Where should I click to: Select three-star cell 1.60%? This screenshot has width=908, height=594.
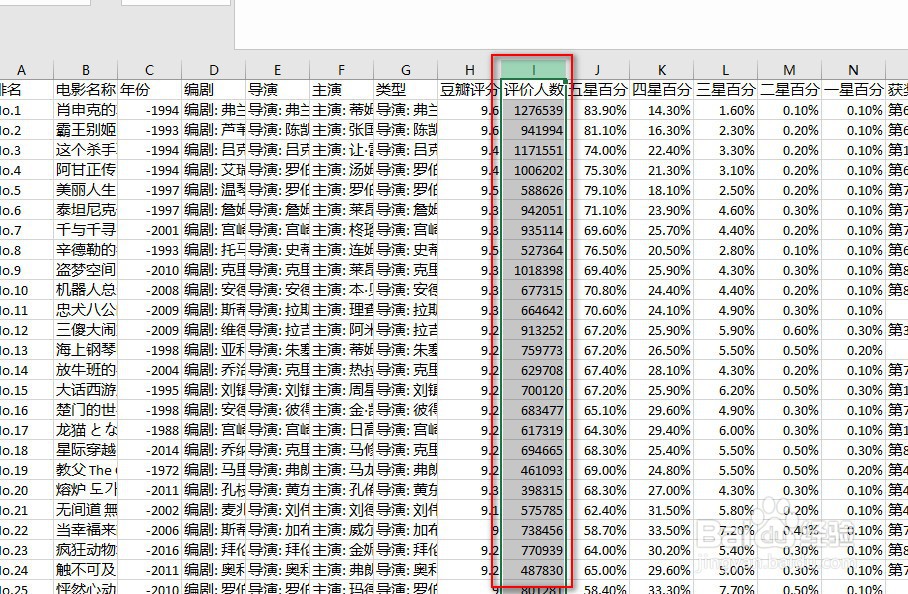tap(726, 110)
